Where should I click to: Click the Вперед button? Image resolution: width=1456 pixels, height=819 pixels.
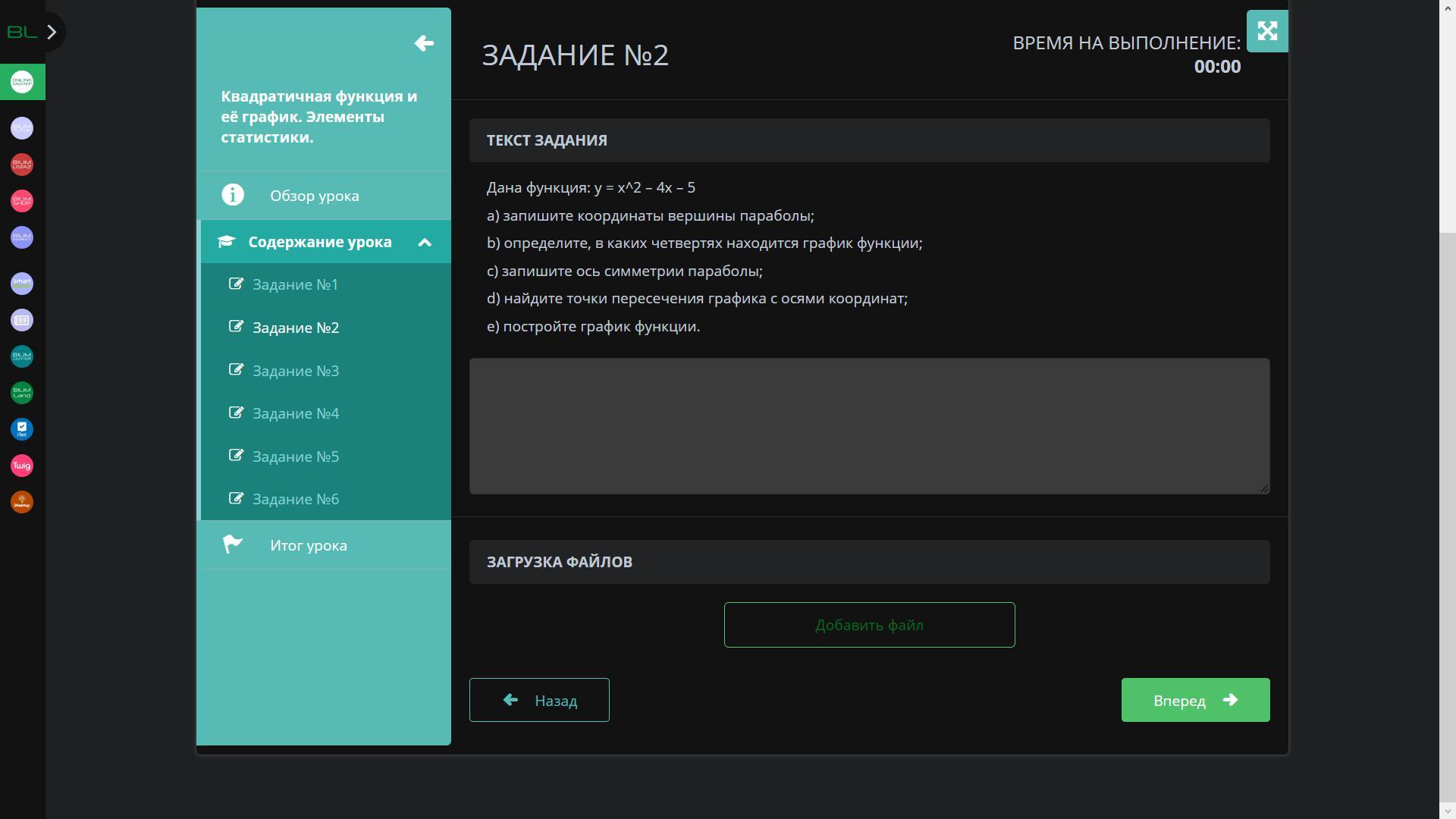click(x=1195, y=700)
